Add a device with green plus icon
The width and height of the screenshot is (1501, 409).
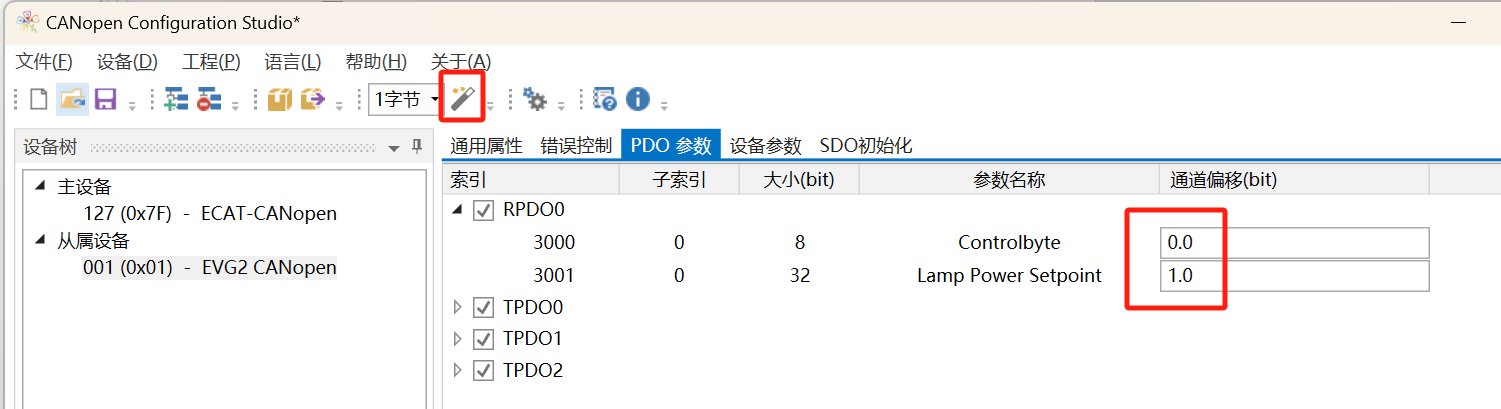[176, 99]
